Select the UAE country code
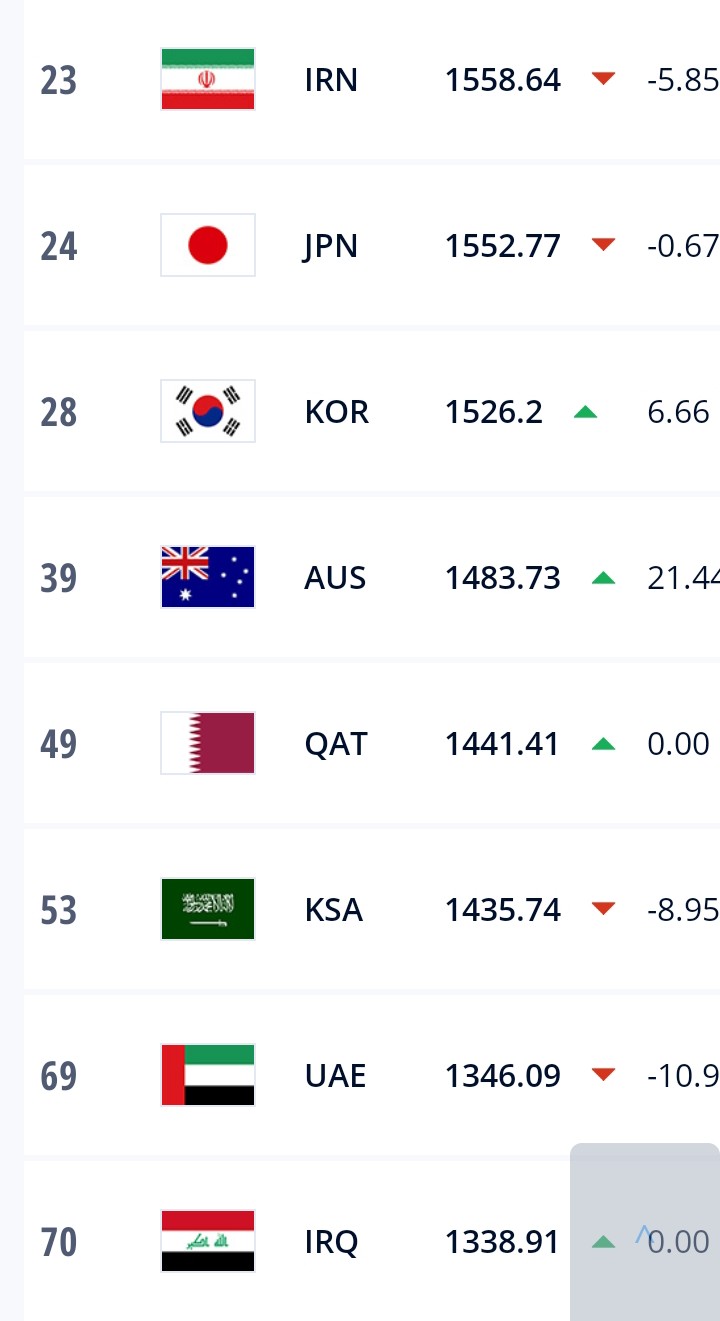This screenshot has height=1321, width=720. coord(335,1076)
